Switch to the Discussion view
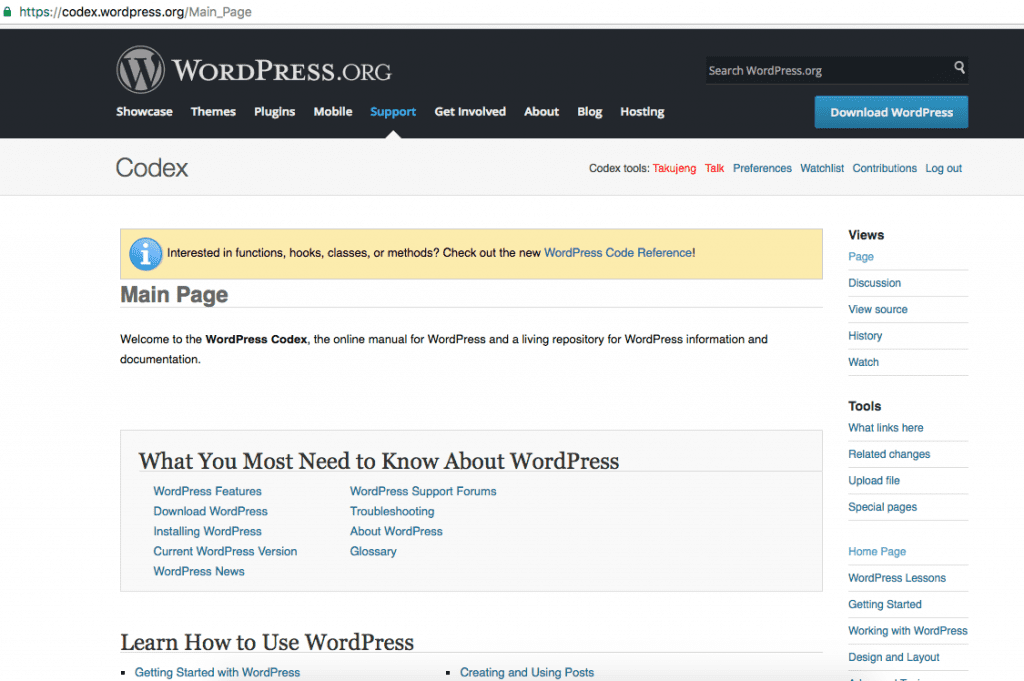The width and height of the screenshot is (1024, 681). coord(874,283)
